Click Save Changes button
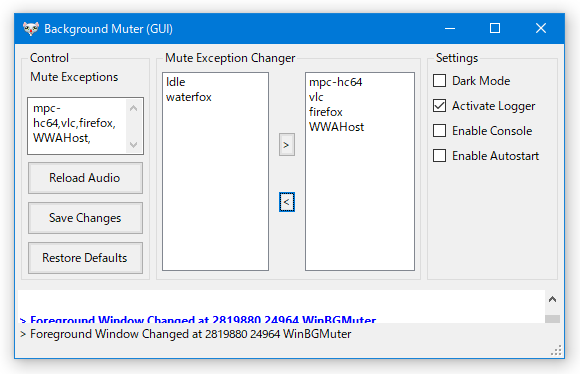The width and height of the screenshot is (580, 374). pyautogui.click(x=85, y=218)
